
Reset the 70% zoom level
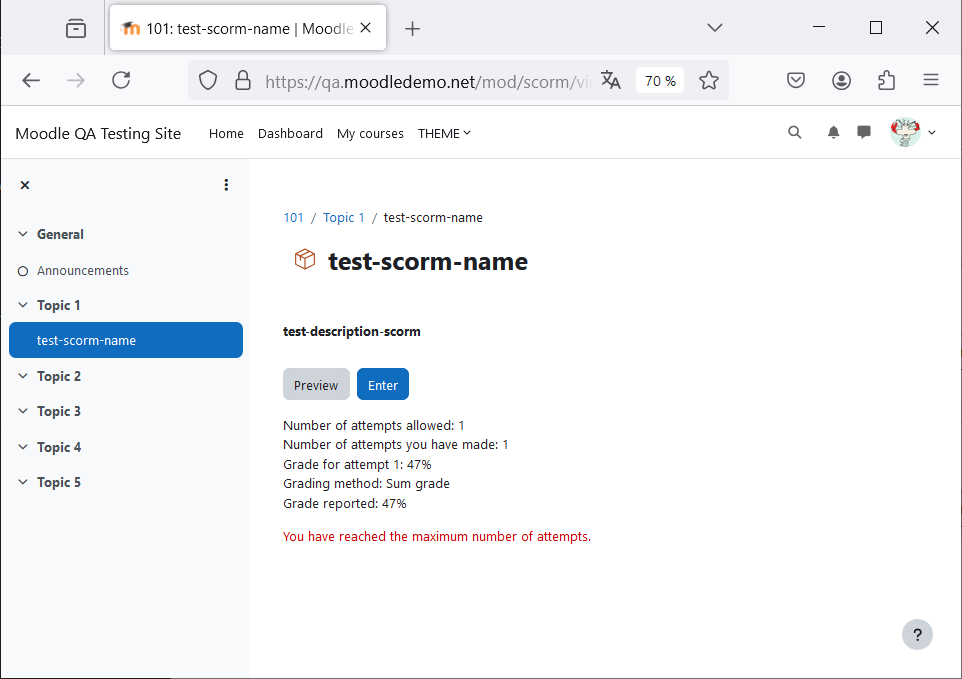[x=660, y=81]
